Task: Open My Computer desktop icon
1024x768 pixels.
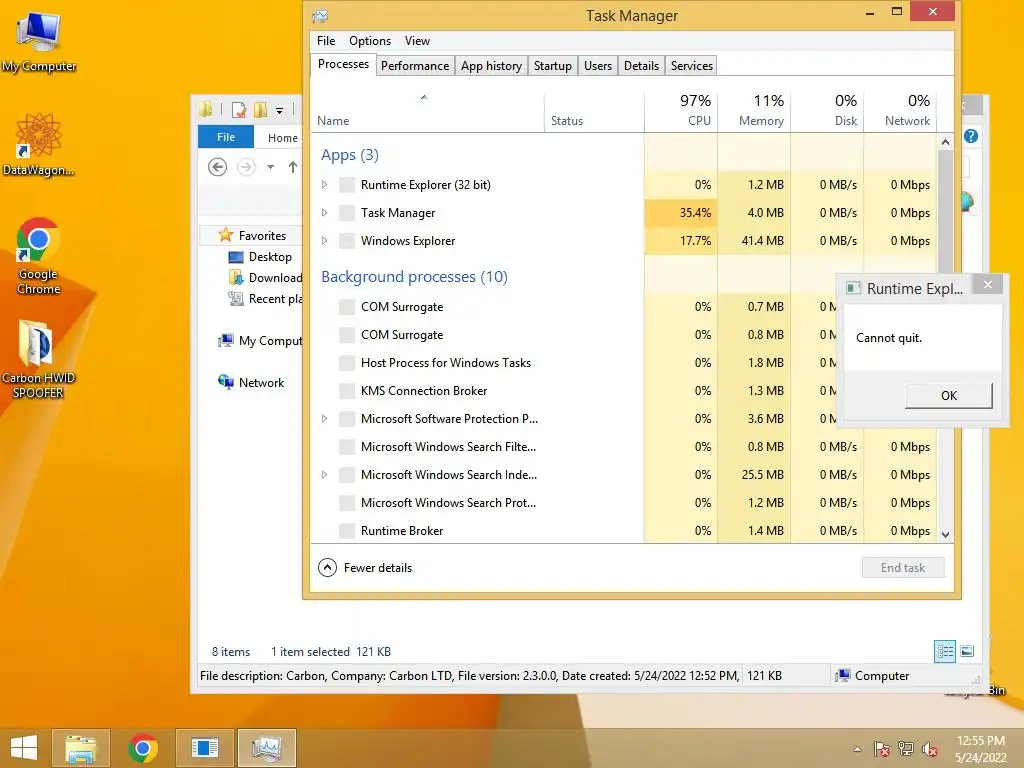Action: coord(39,41)
